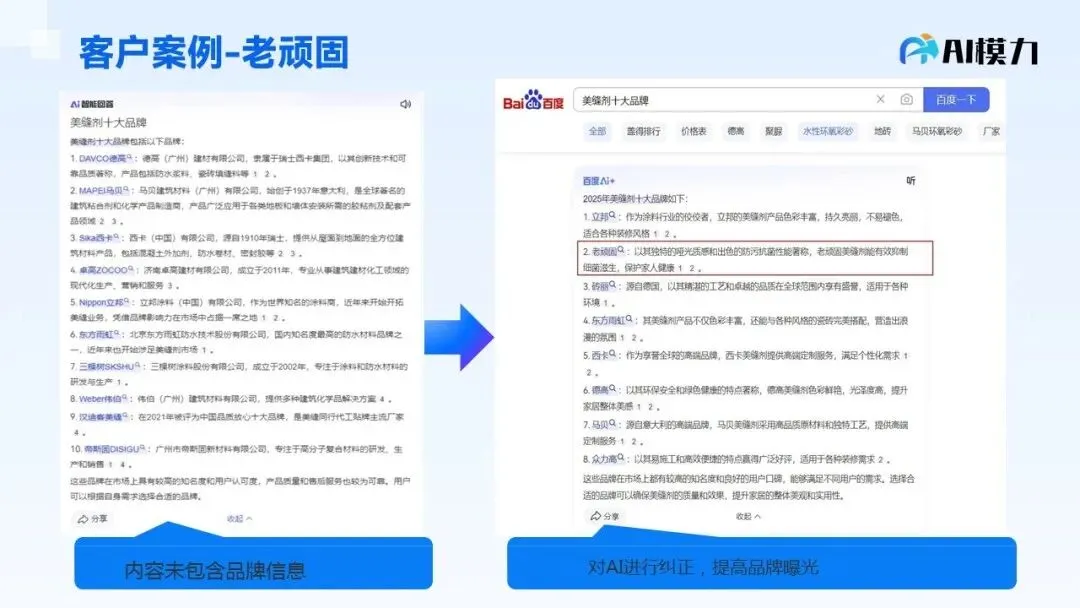Click the 分享 share icon below the AI answer
Image resolution: width=1080 pixels, height=608 pixels.
95,520
